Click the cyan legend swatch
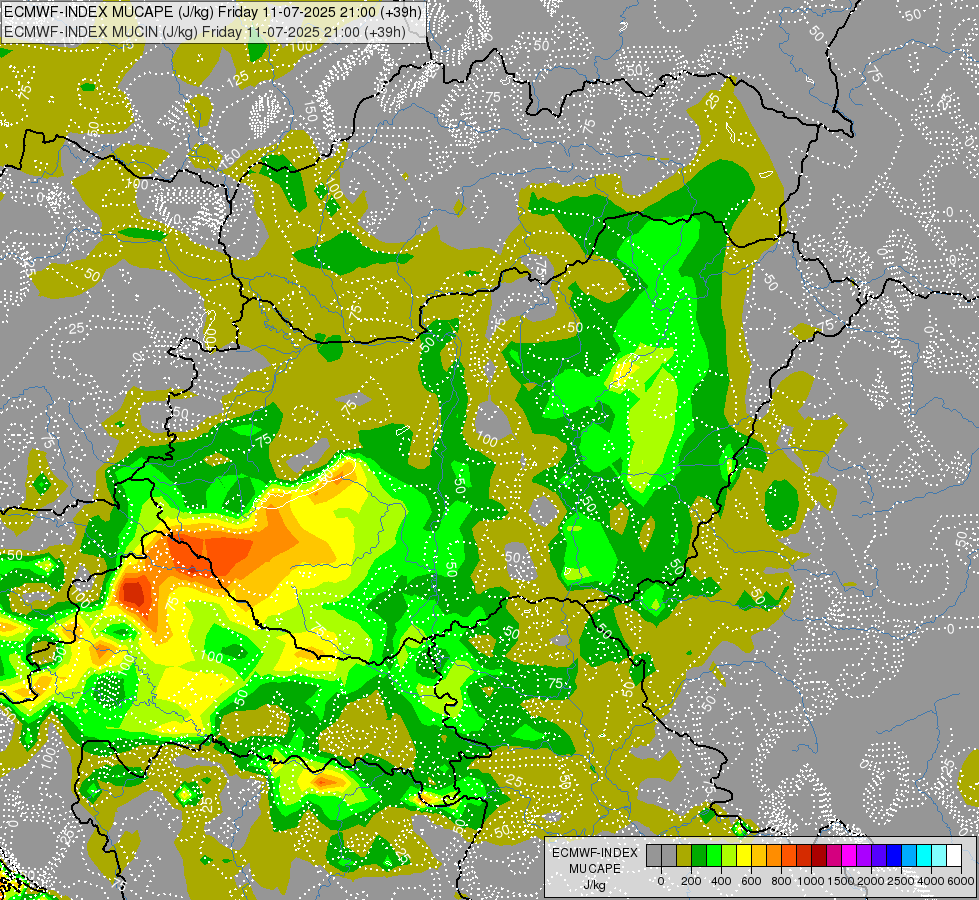979x900 pixels. (x=924, y=855)
